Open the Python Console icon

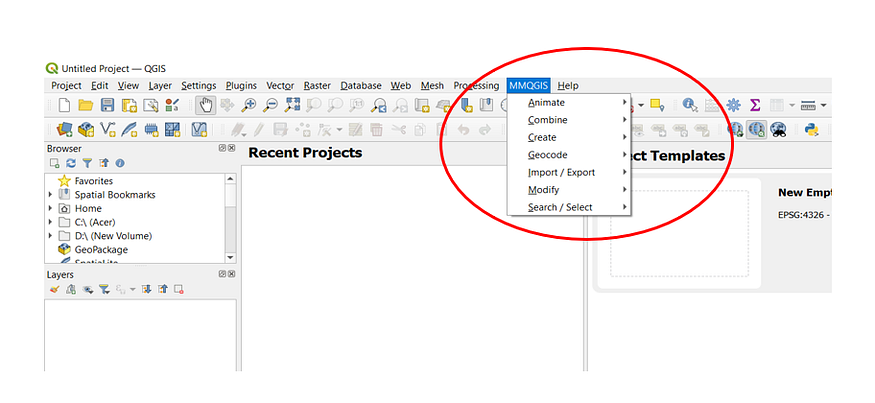tap(811, 130)
